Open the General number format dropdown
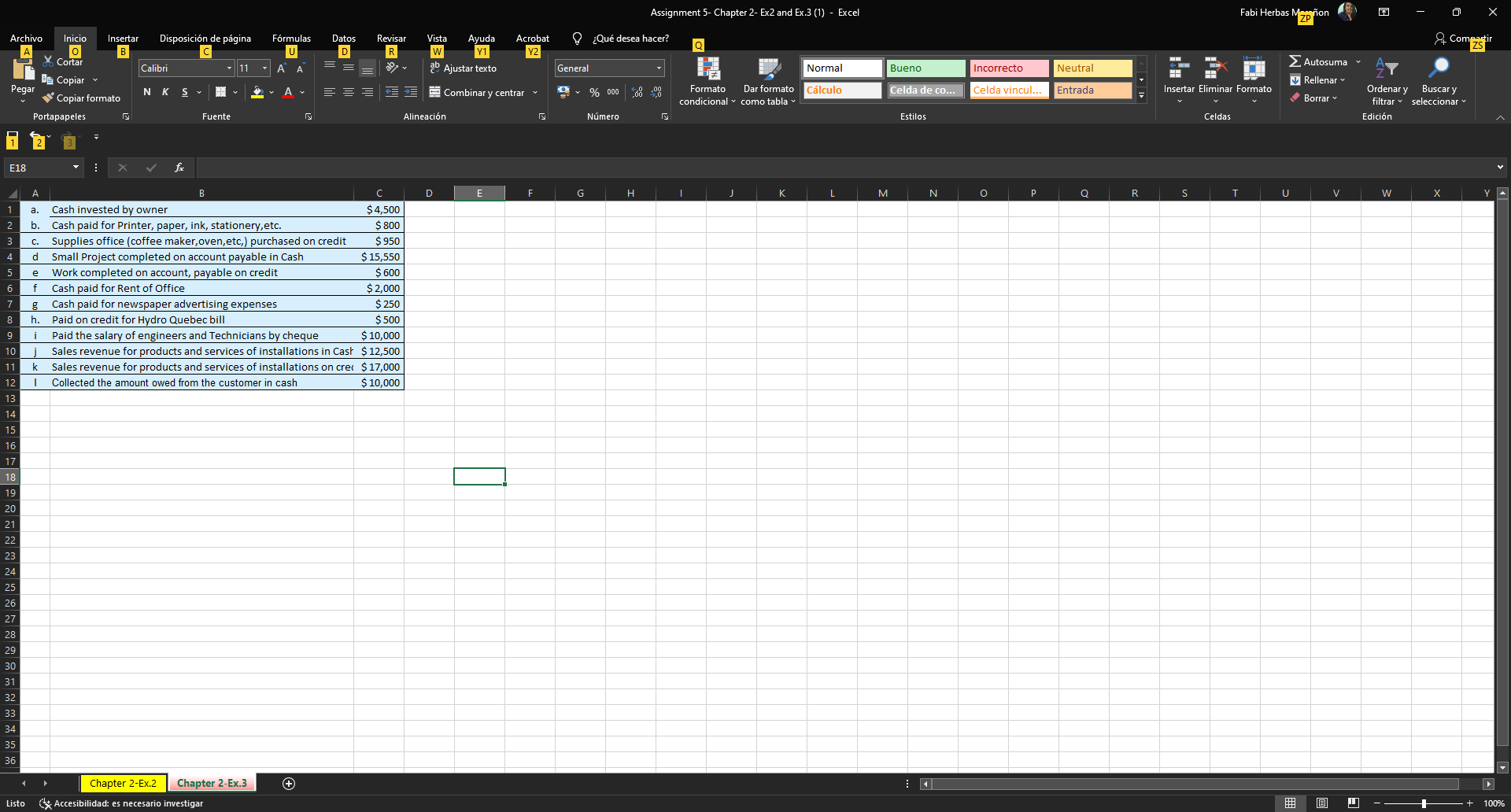Viewport: 1511px width, 812px height. (x=658, y=68)
